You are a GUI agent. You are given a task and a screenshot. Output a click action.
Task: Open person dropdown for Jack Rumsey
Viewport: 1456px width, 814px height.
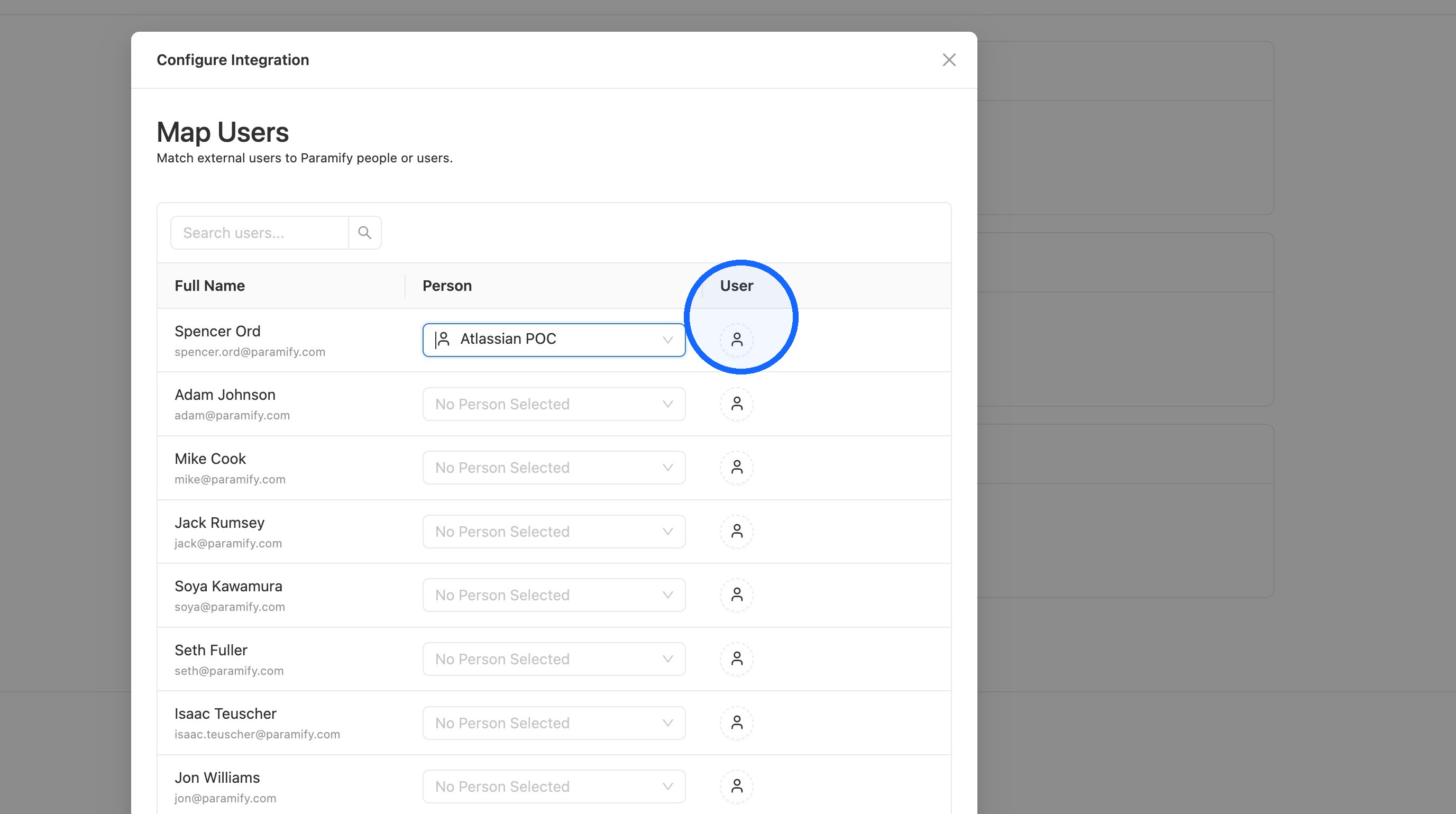pyautogui.click(x=554, y=532)
